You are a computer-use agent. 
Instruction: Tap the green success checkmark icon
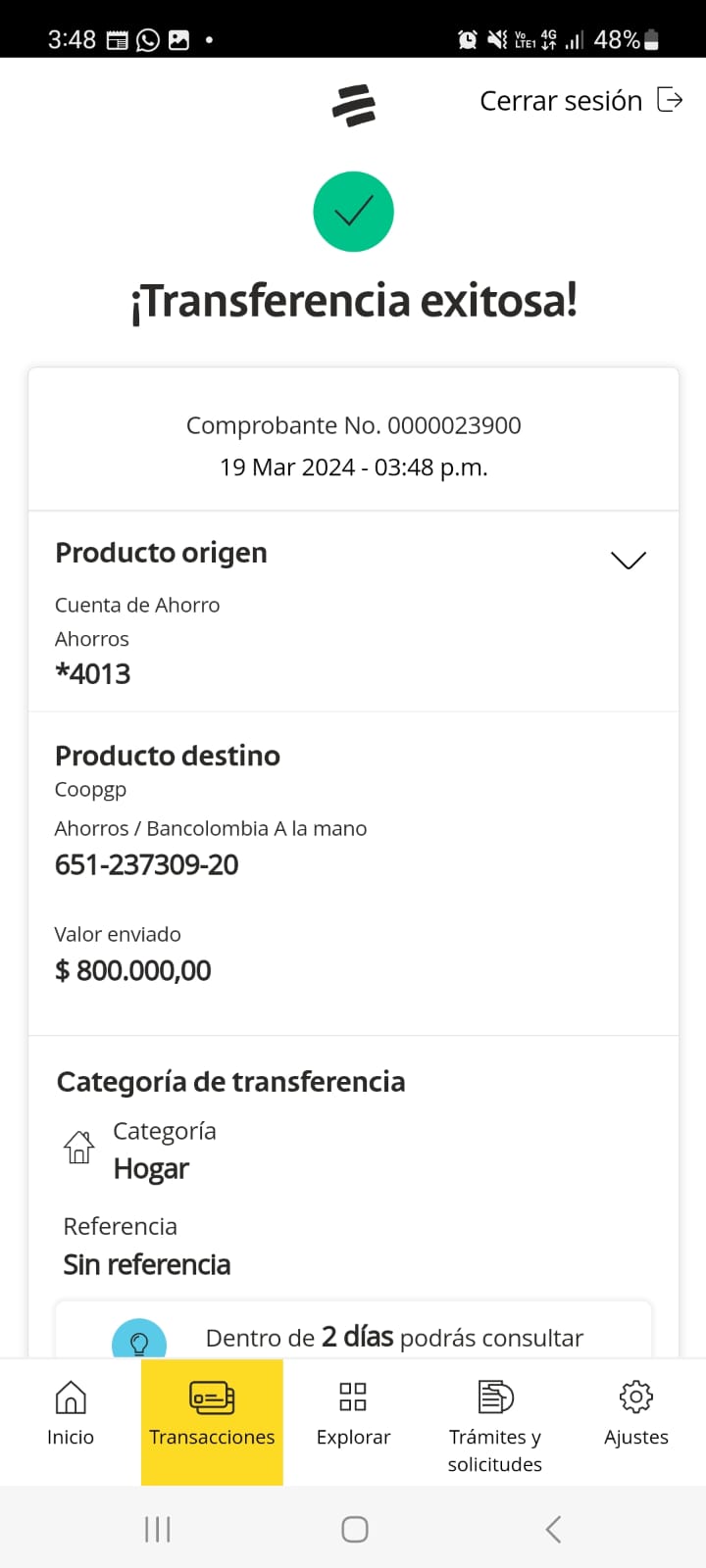[353, 212]
